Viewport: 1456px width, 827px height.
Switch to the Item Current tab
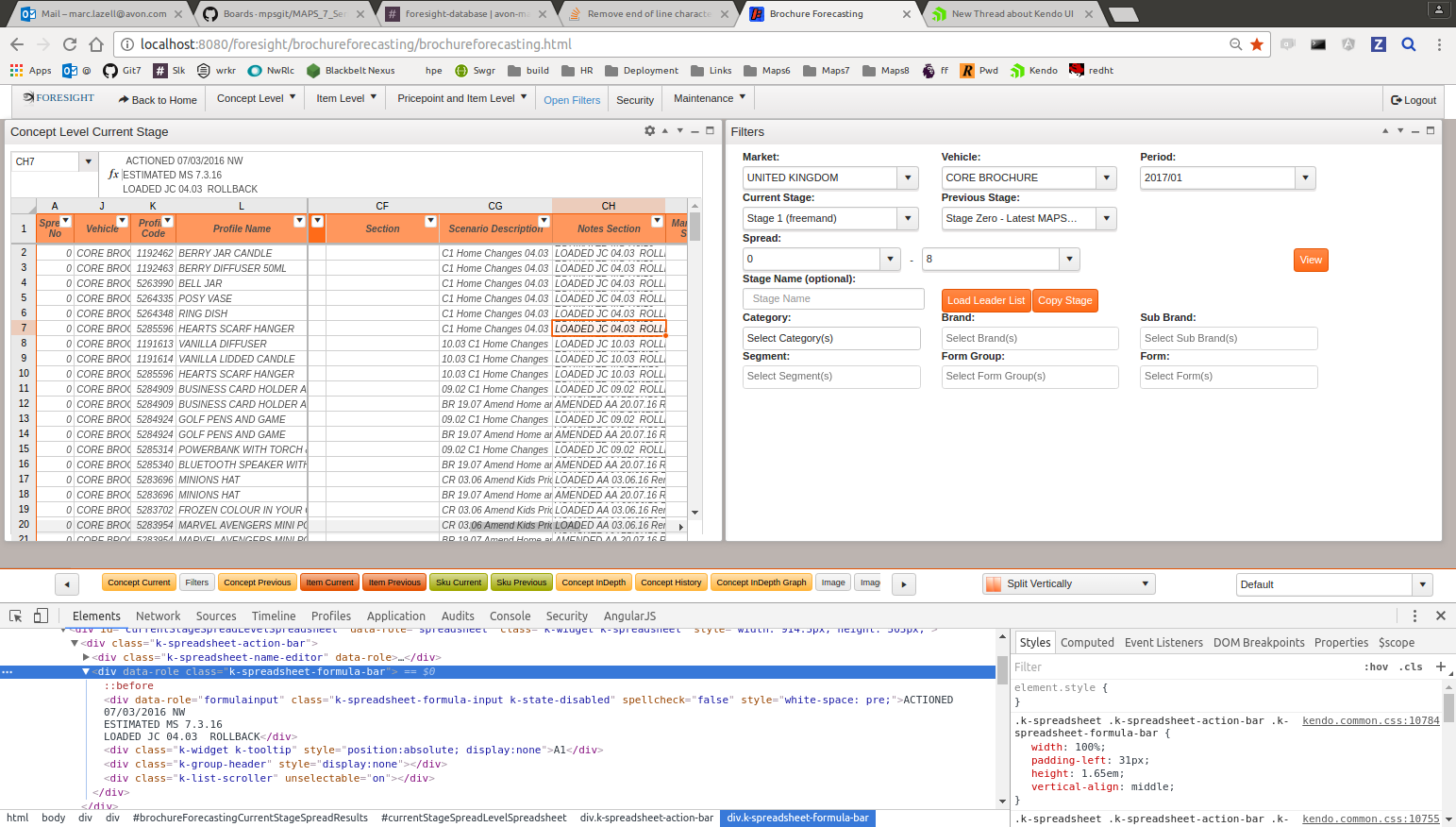click(329, 582)
